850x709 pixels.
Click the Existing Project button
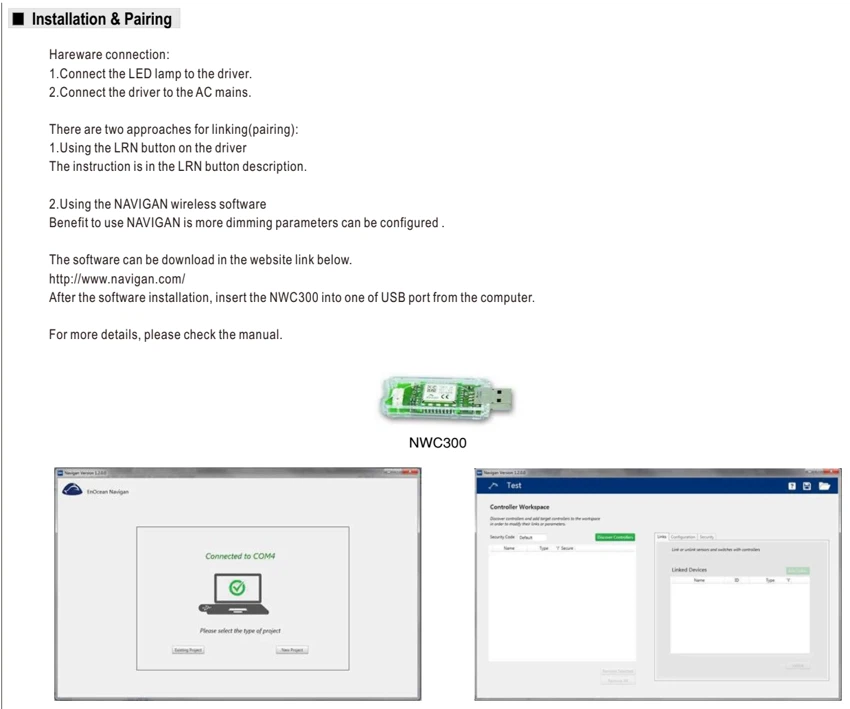(188, 650)
